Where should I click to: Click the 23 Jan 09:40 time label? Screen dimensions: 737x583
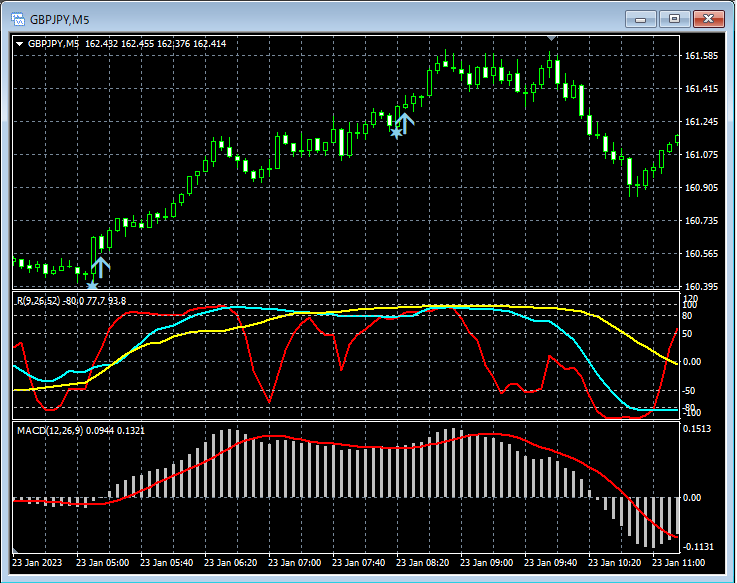[550, 563]
